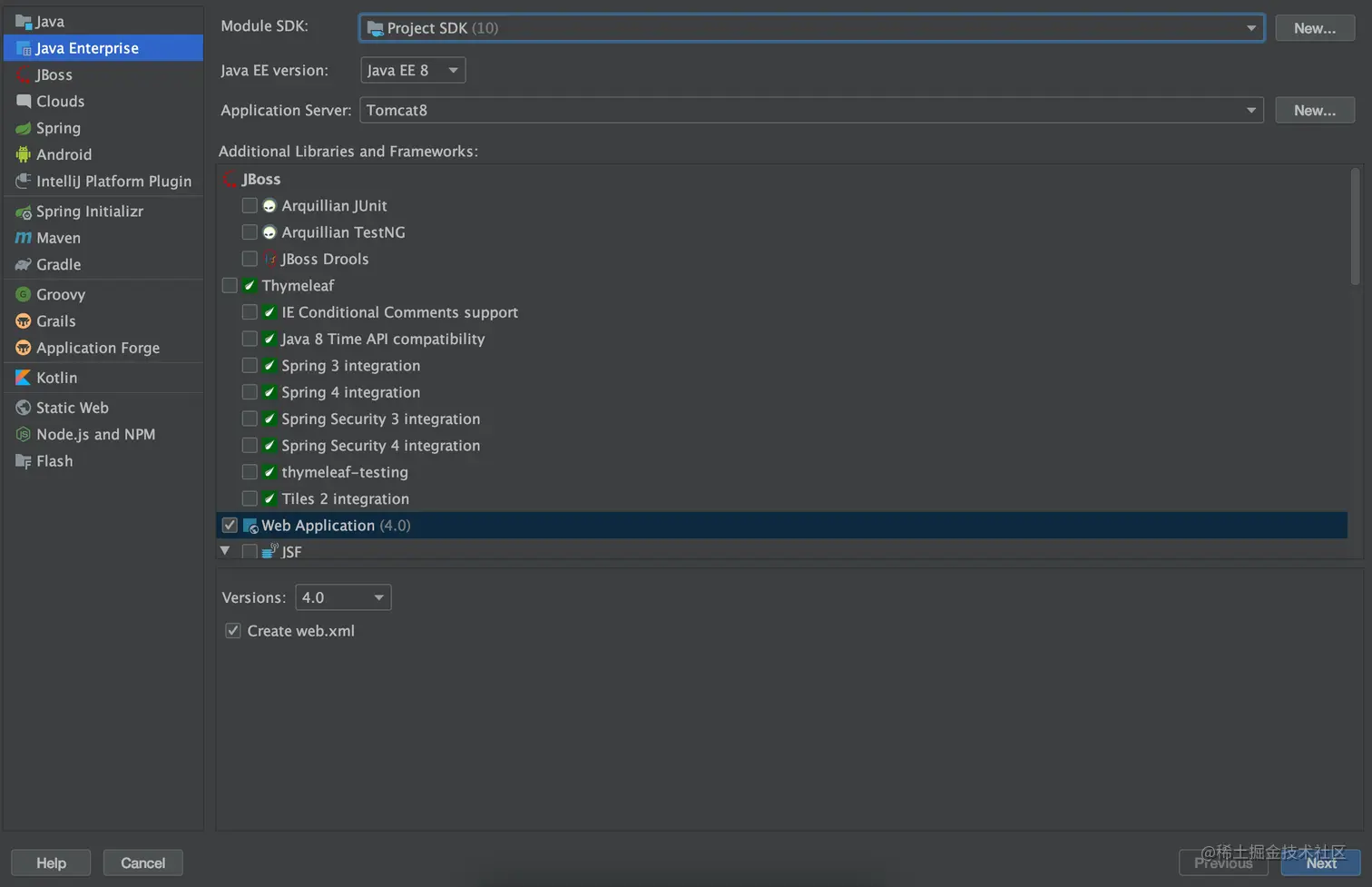
Task: Click the Arquillian TestNG framework icon
Action: (x=269, y=232)
